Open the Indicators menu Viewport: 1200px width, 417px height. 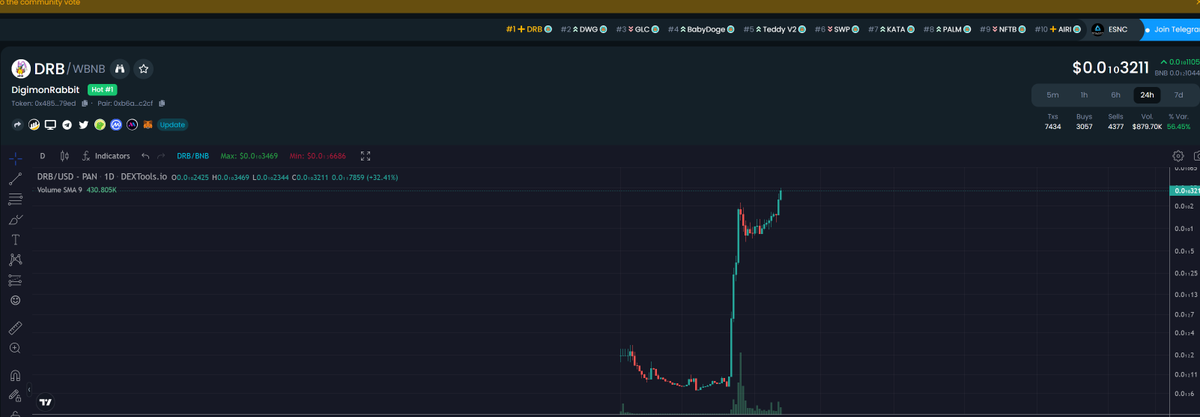click(106, 156)
